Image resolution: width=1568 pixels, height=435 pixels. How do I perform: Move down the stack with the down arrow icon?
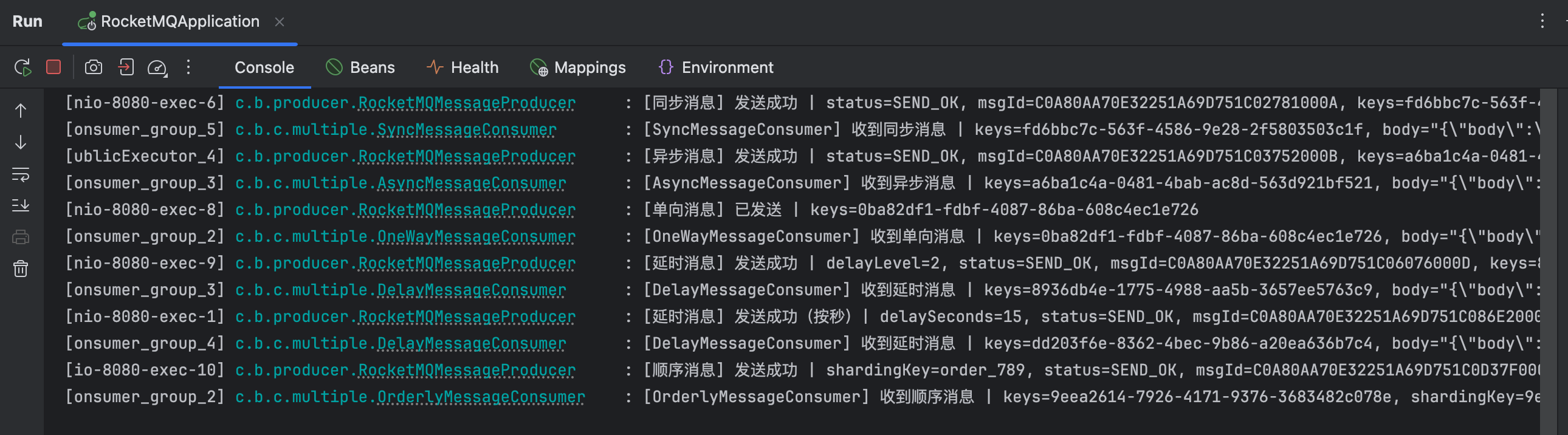point(21,142)
